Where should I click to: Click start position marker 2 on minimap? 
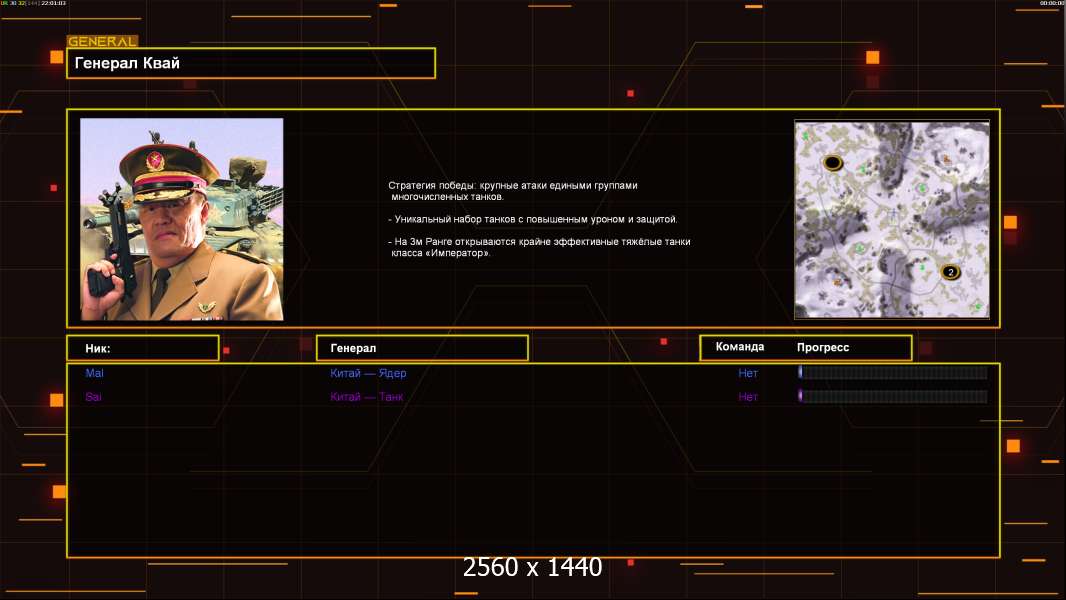click(x=950, y=271)
